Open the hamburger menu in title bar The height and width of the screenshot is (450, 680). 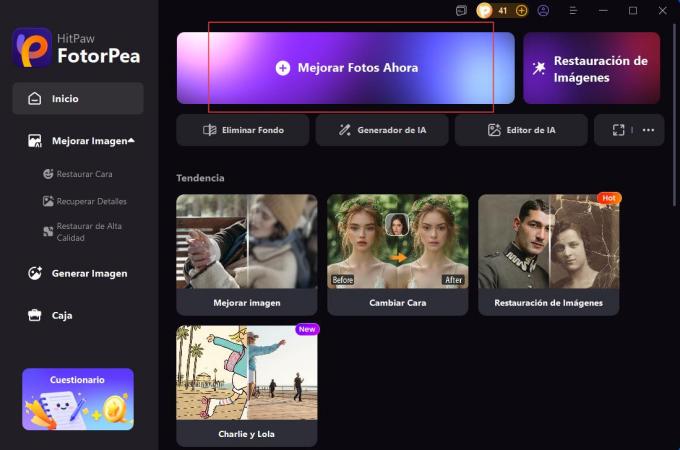[x=574, y=10]
